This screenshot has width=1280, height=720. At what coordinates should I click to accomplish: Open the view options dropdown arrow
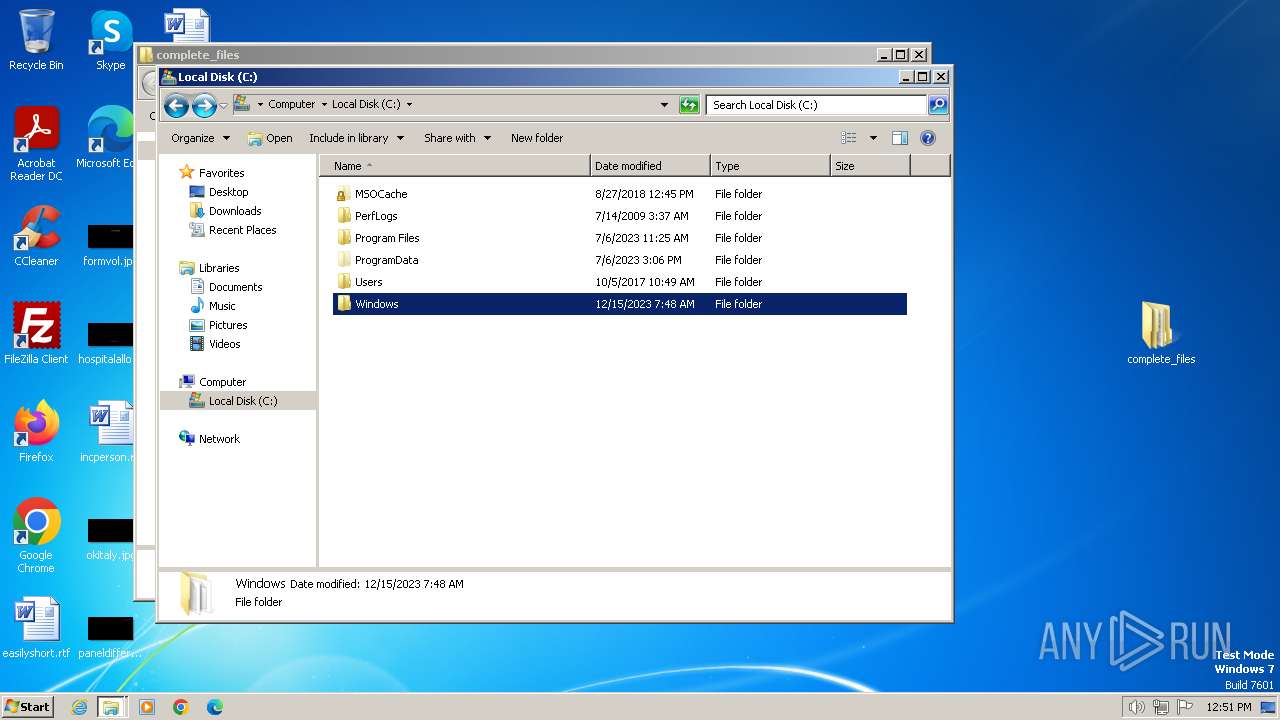pyautogui.click(x=873, y=138)
